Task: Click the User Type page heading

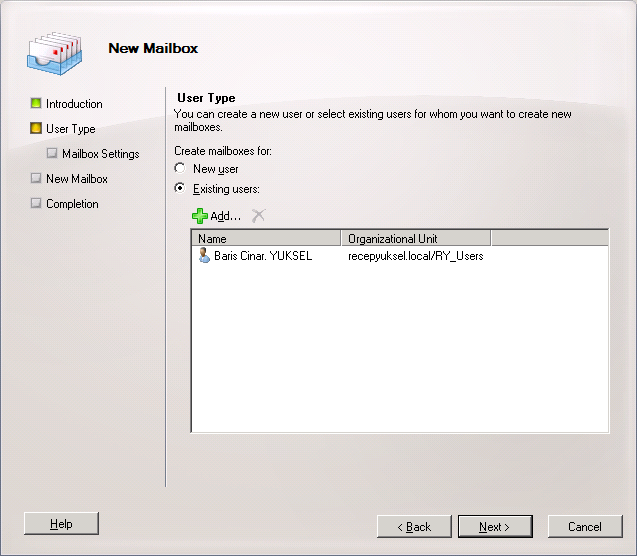Action: 206,98
